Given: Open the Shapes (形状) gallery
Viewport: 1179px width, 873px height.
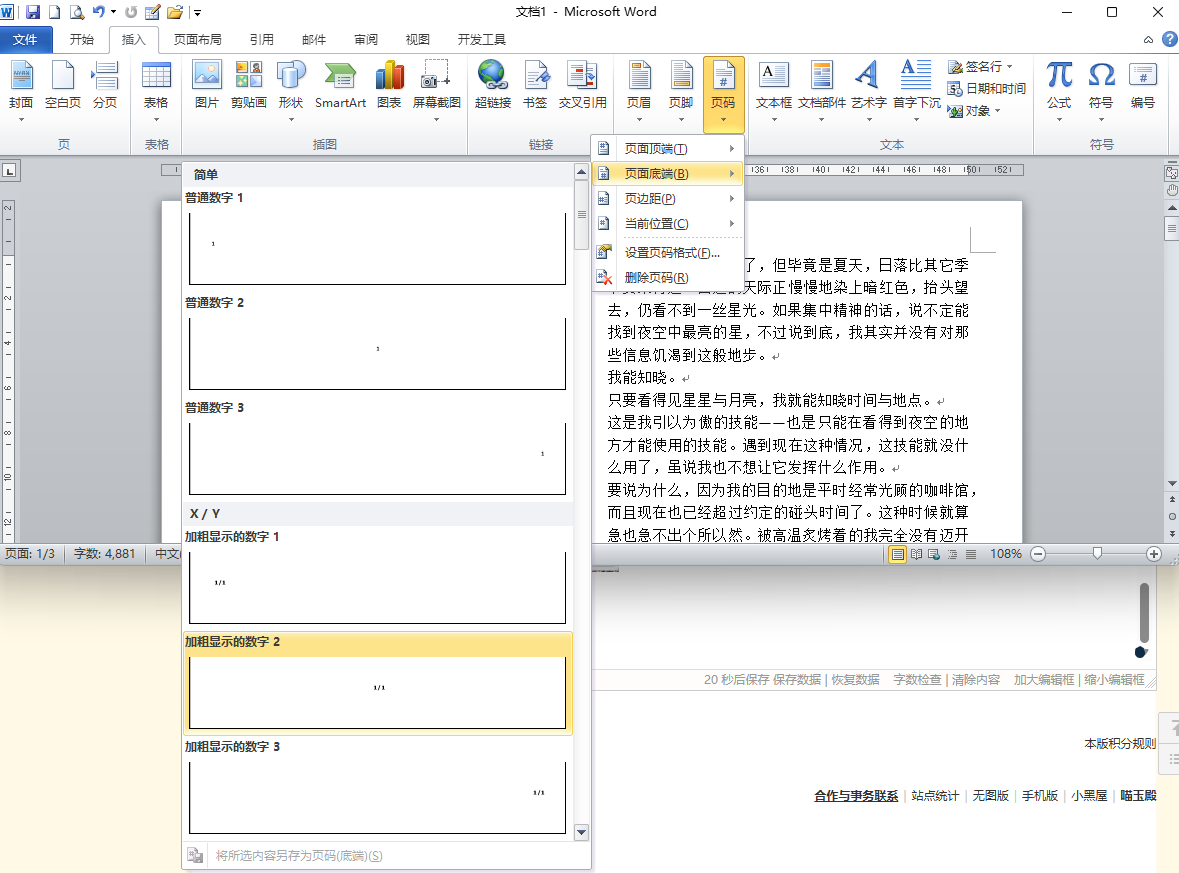Looking at the screenshot, I should pyautogui.click(x=291, y=90).
